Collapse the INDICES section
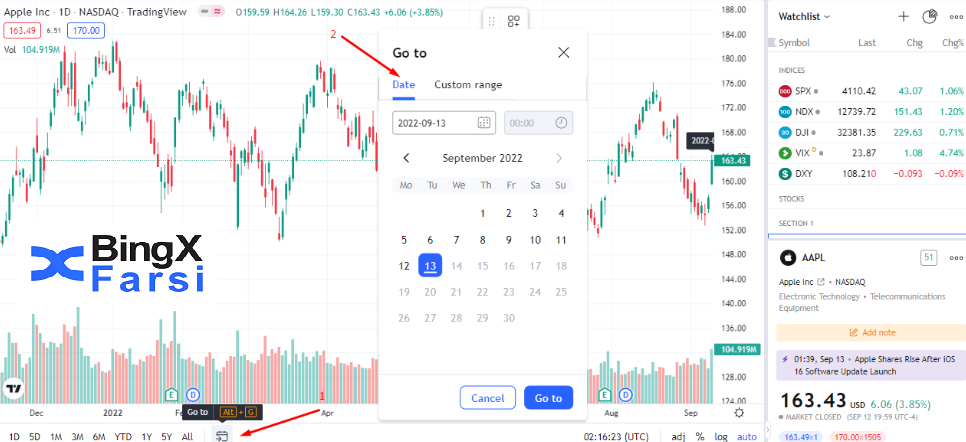This screenshot has width=966, height=442. point(792,70)
